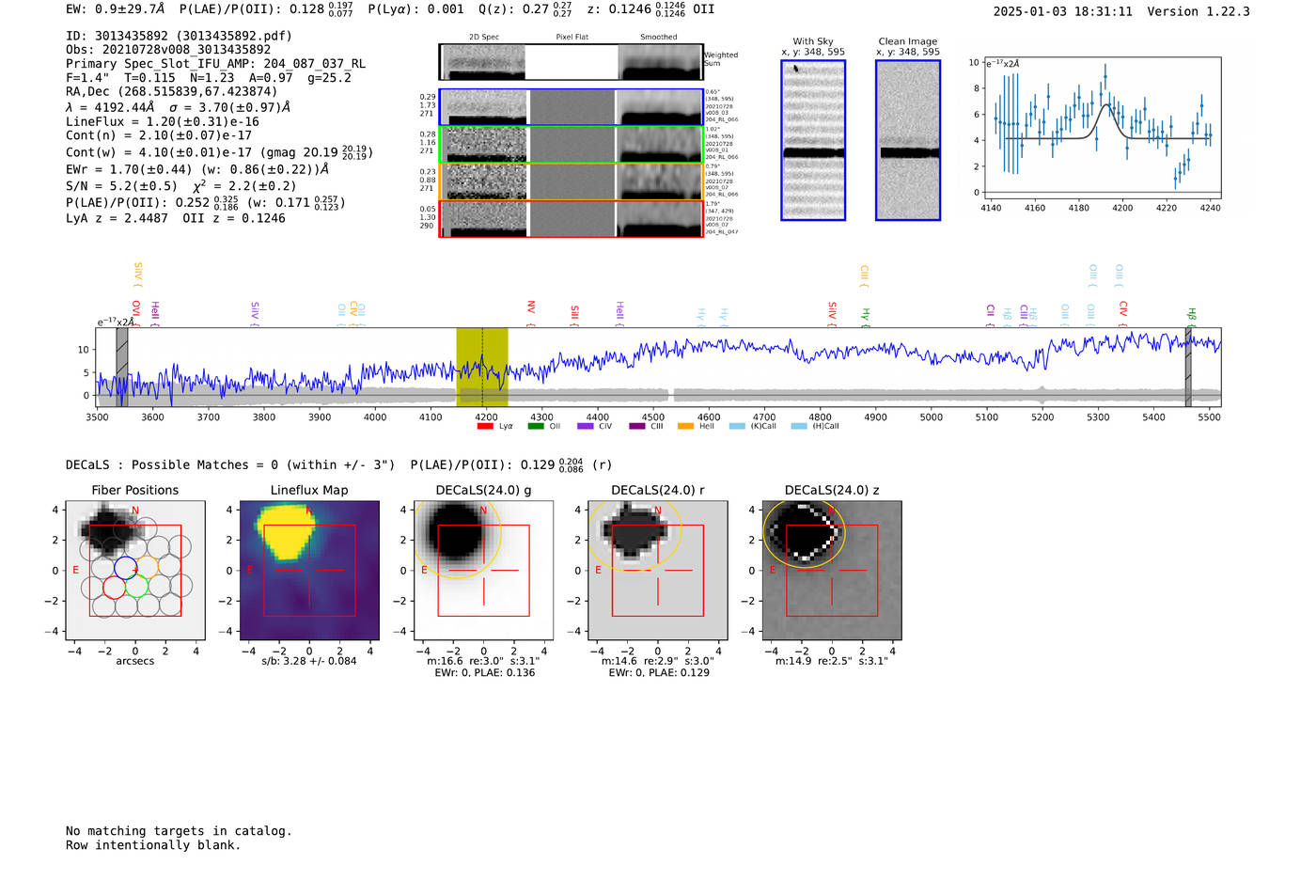
Task: Click the Clean Image cutout
Action: click(x=908, y=140)
